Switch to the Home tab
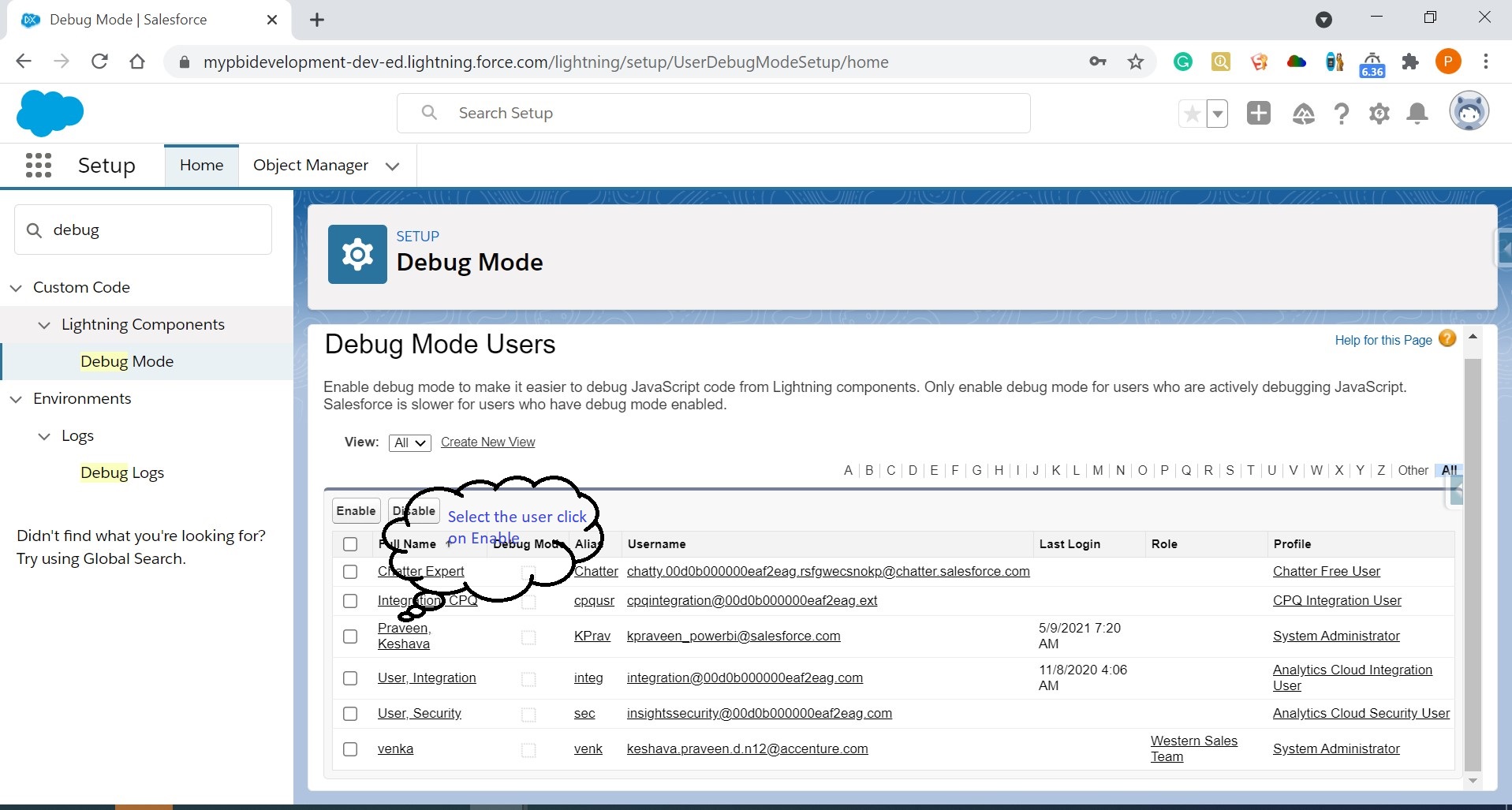Screen dimensions: 1512x810 (201, 165)
